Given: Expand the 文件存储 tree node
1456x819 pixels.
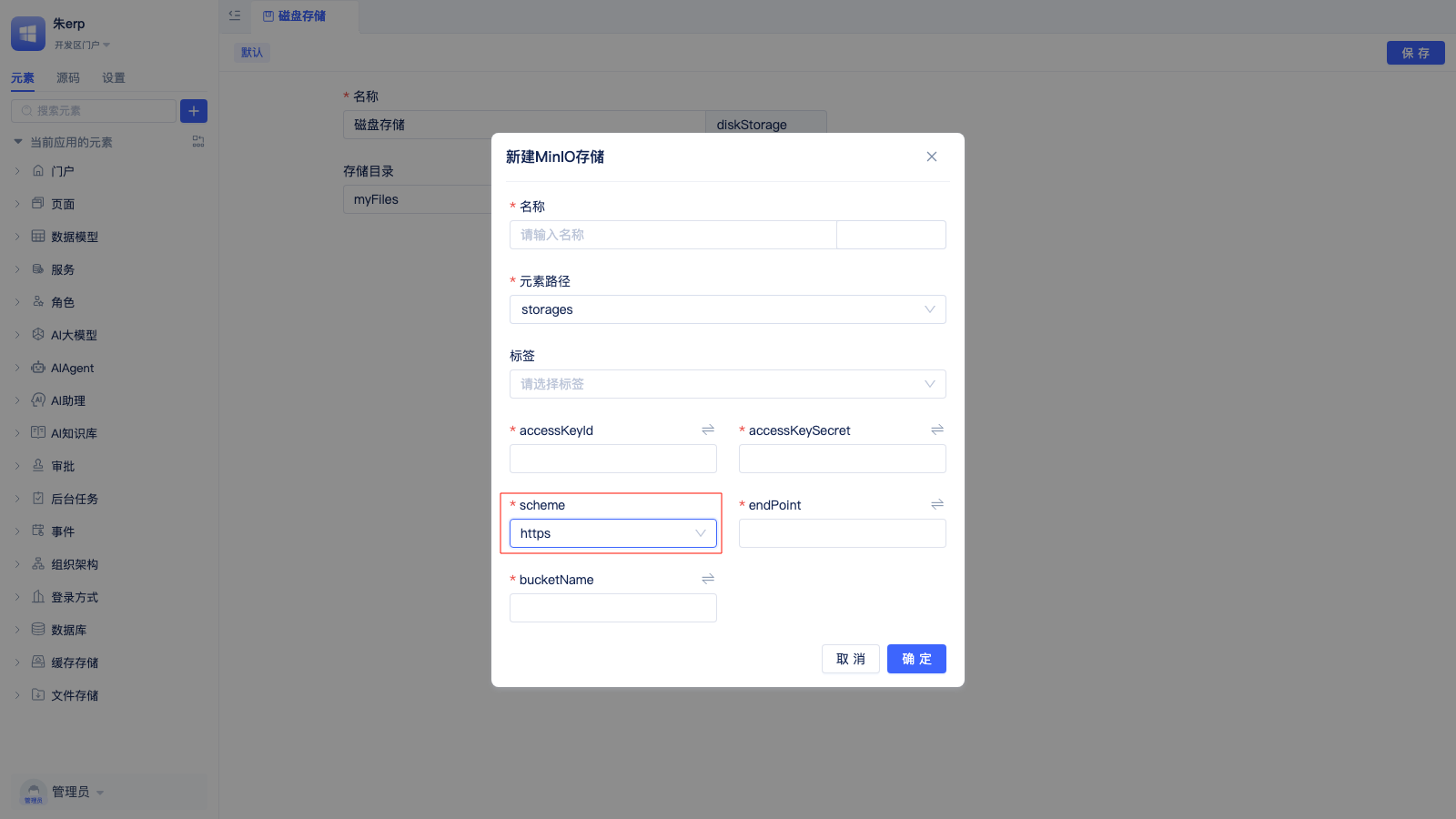Looking at the screenshot, I should coord(17,695).
